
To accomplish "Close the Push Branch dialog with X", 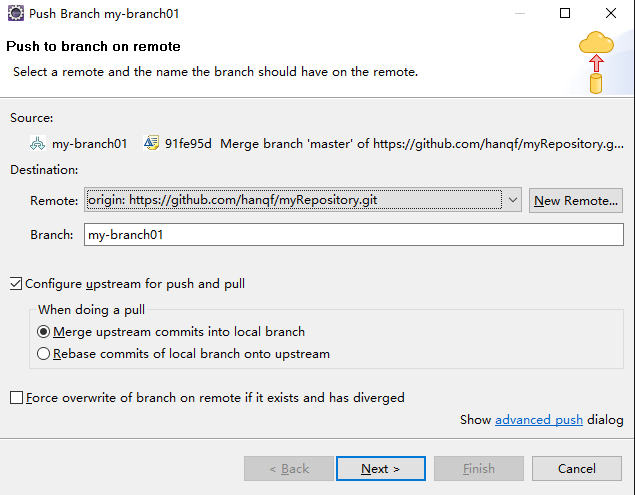I will (611, 13).
